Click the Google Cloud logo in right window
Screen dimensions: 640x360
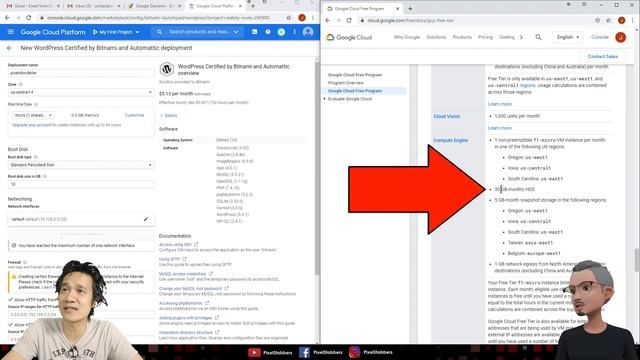pyautogui.click(x=349, y=37)
